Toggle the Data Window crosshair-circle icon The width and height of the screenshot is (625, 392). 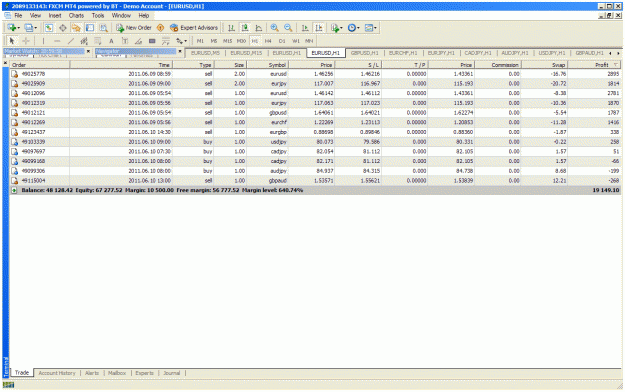point(63,28)
